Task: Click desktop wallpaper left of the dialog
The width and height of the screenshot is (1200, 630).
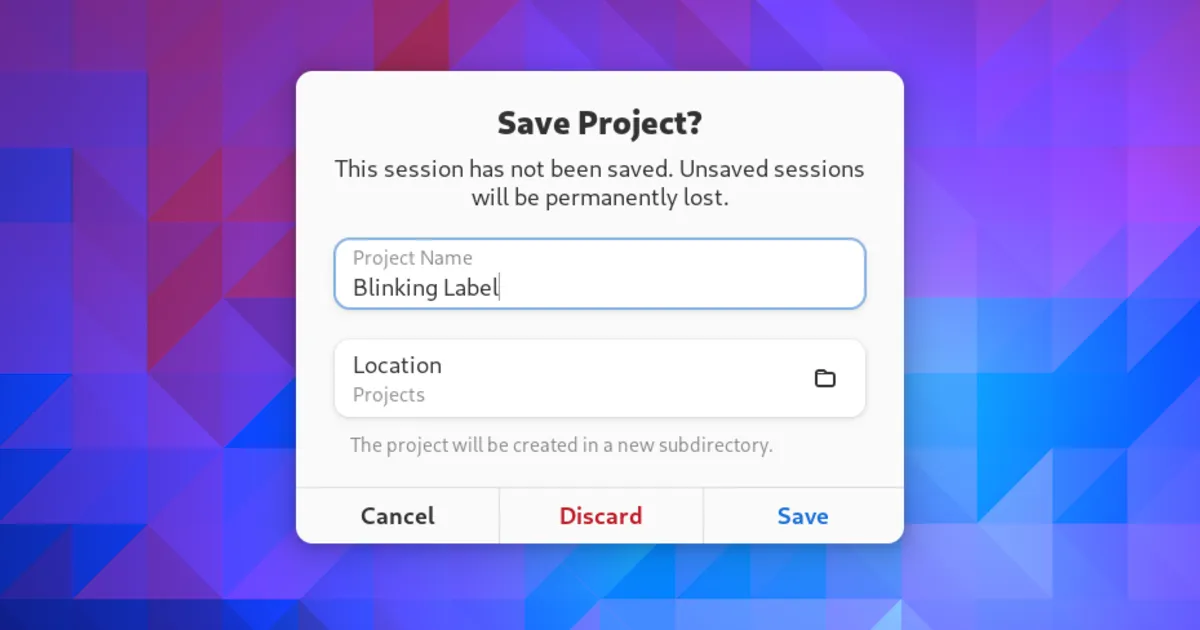Action: (x=150, y=320)
